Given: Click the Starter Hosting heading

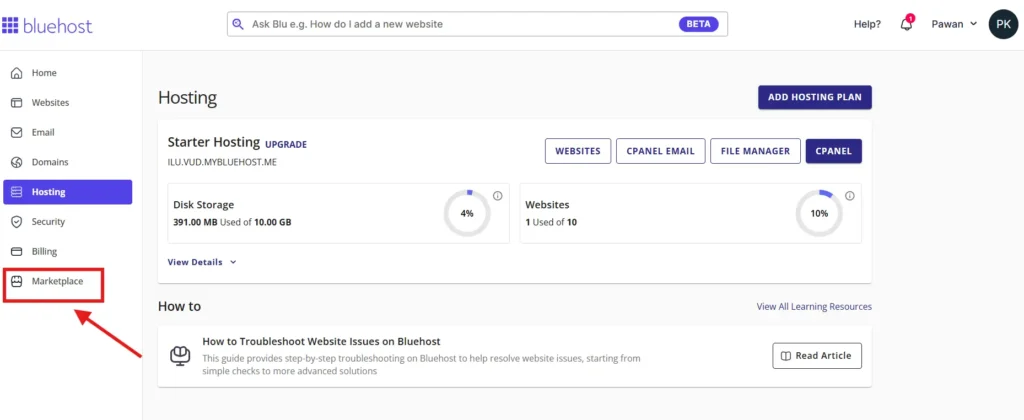Looking at the screenshot, I should pos(214,143).
